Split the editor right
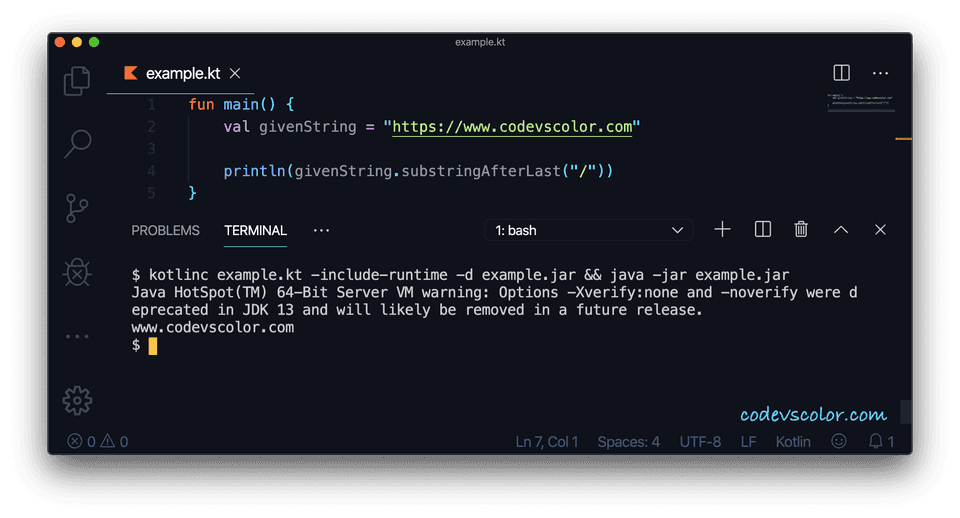This screenshot has width=960, height=518. [x=841, y=73]
